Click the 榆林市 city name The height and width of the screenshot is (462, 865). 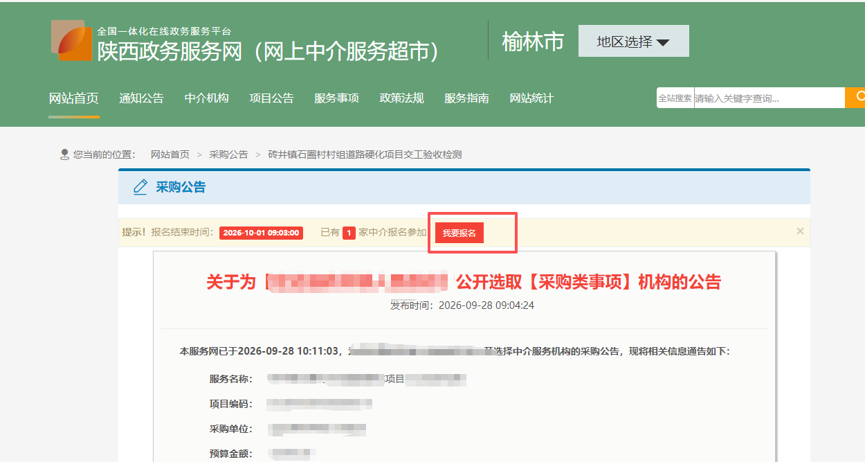pos(533,41)
